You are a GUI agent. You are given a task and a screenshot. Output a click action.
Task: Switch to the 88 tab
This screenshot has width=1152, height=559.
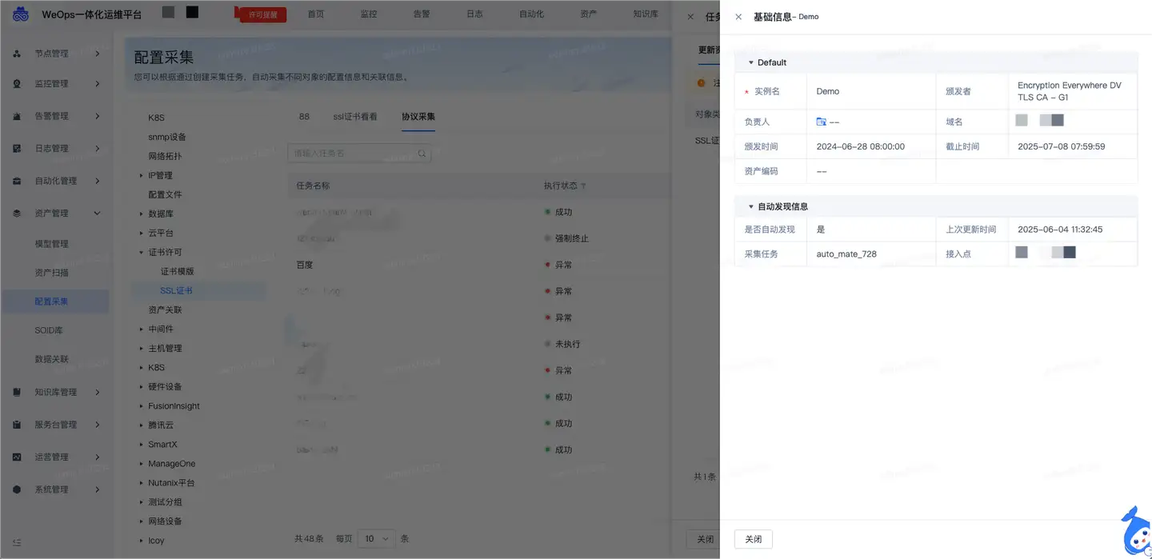[x=304, y=117]
